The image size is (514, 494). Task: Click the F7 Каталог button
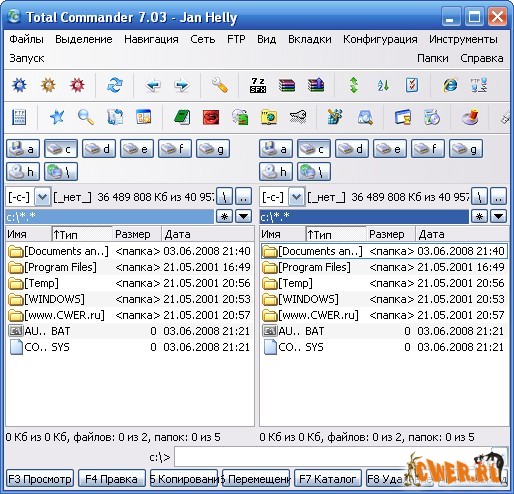click(328, 479)
